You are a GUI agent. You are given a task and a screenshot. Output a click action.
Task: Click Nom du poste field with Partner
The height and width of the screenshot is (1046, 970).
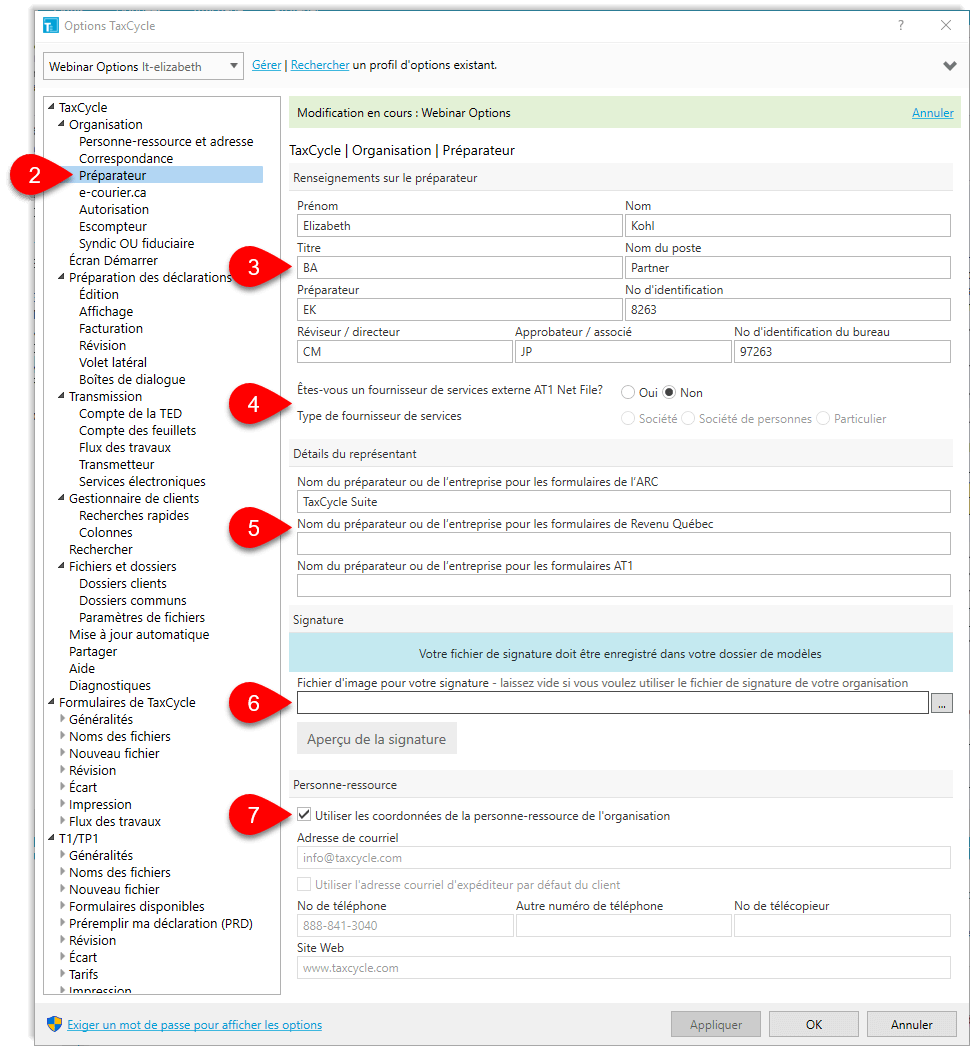point(787,268)
